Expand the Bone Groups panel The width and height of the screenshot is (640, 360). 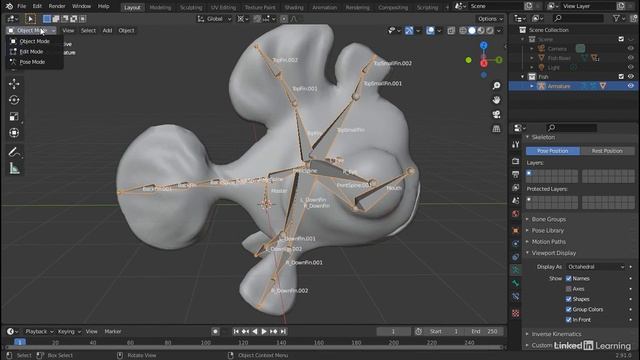[549, 219]
